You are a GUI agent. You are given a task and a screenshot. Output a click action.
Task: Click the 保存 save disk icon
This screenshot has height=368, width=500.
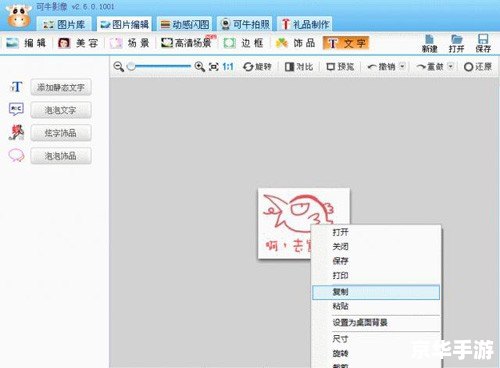pyautogui.click(x=483, y=43)
